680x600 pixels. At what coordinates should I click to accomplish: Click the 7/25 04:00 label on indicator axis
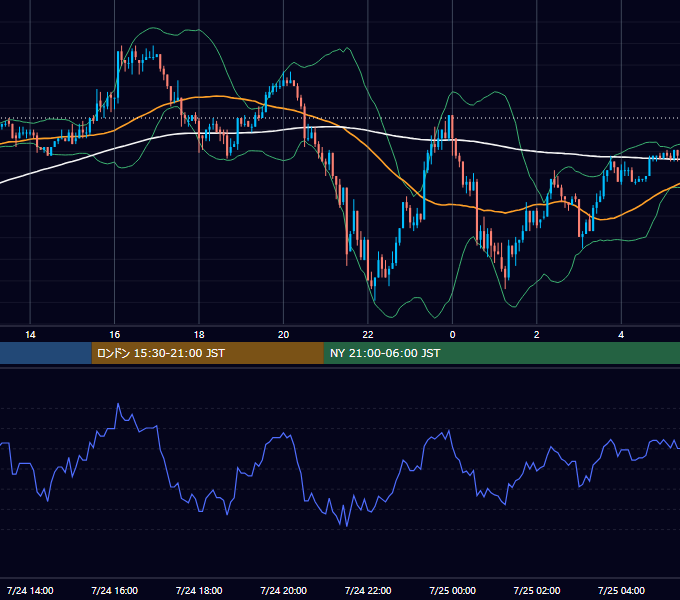(621, 590)
